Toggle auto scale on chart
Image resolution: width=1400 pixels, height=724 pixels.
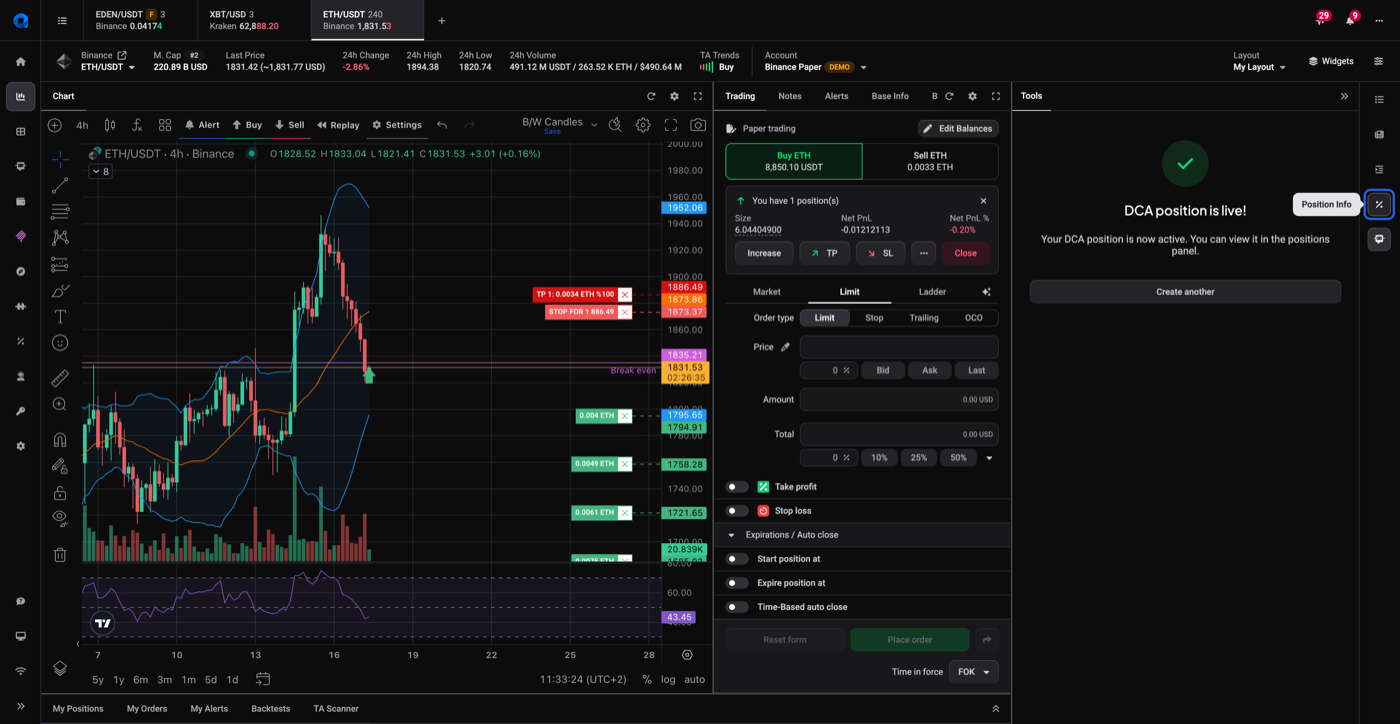[694, 679]
